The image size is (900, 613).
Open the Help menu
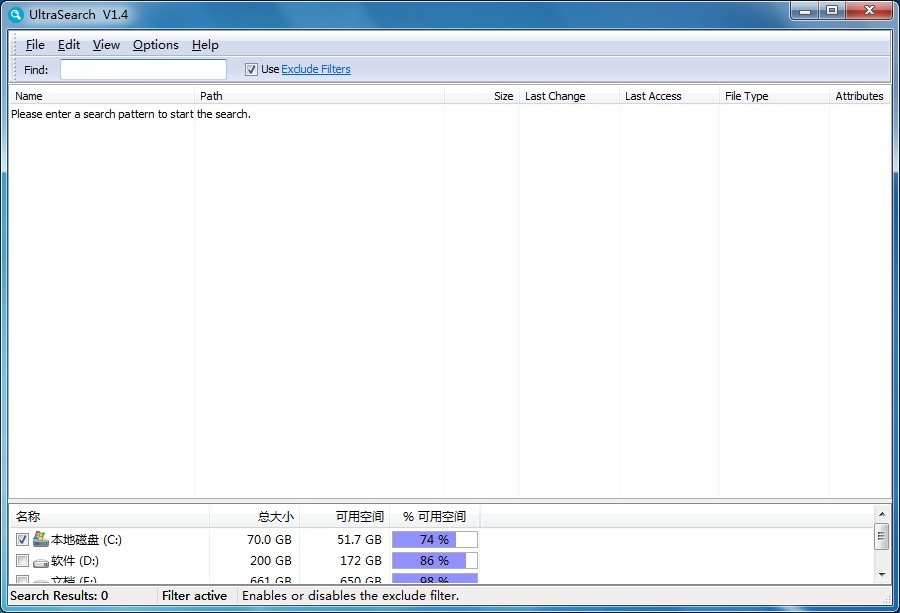pos(205,45)
